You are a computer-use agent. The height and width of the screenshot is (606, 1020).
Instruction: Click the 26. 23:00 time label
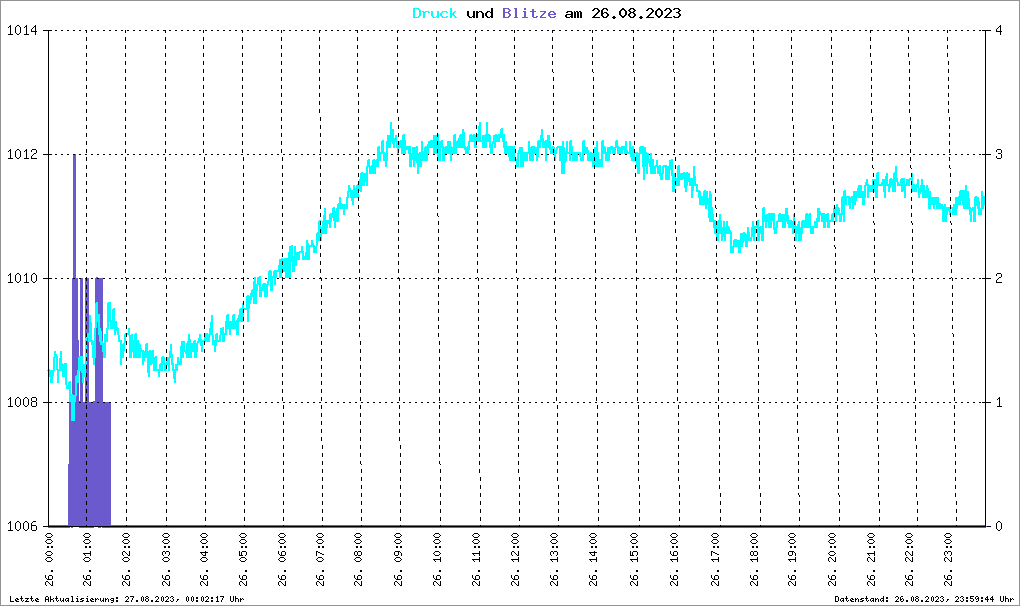coord(948,559)
